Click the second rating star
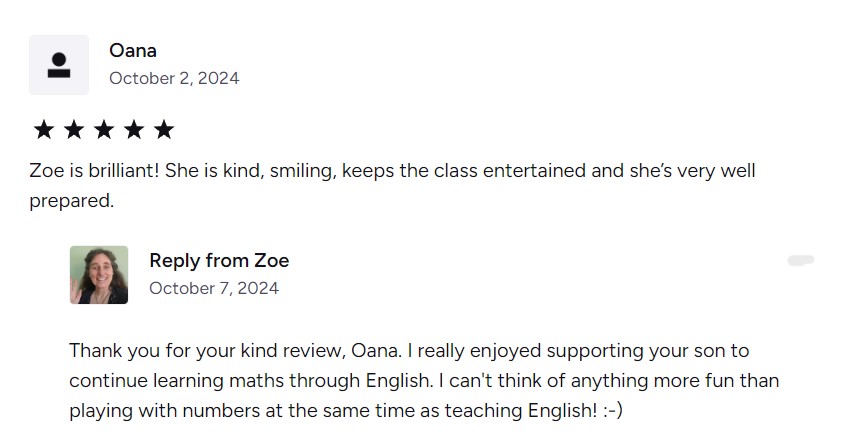Screen dimensions: 855x442 74,129
